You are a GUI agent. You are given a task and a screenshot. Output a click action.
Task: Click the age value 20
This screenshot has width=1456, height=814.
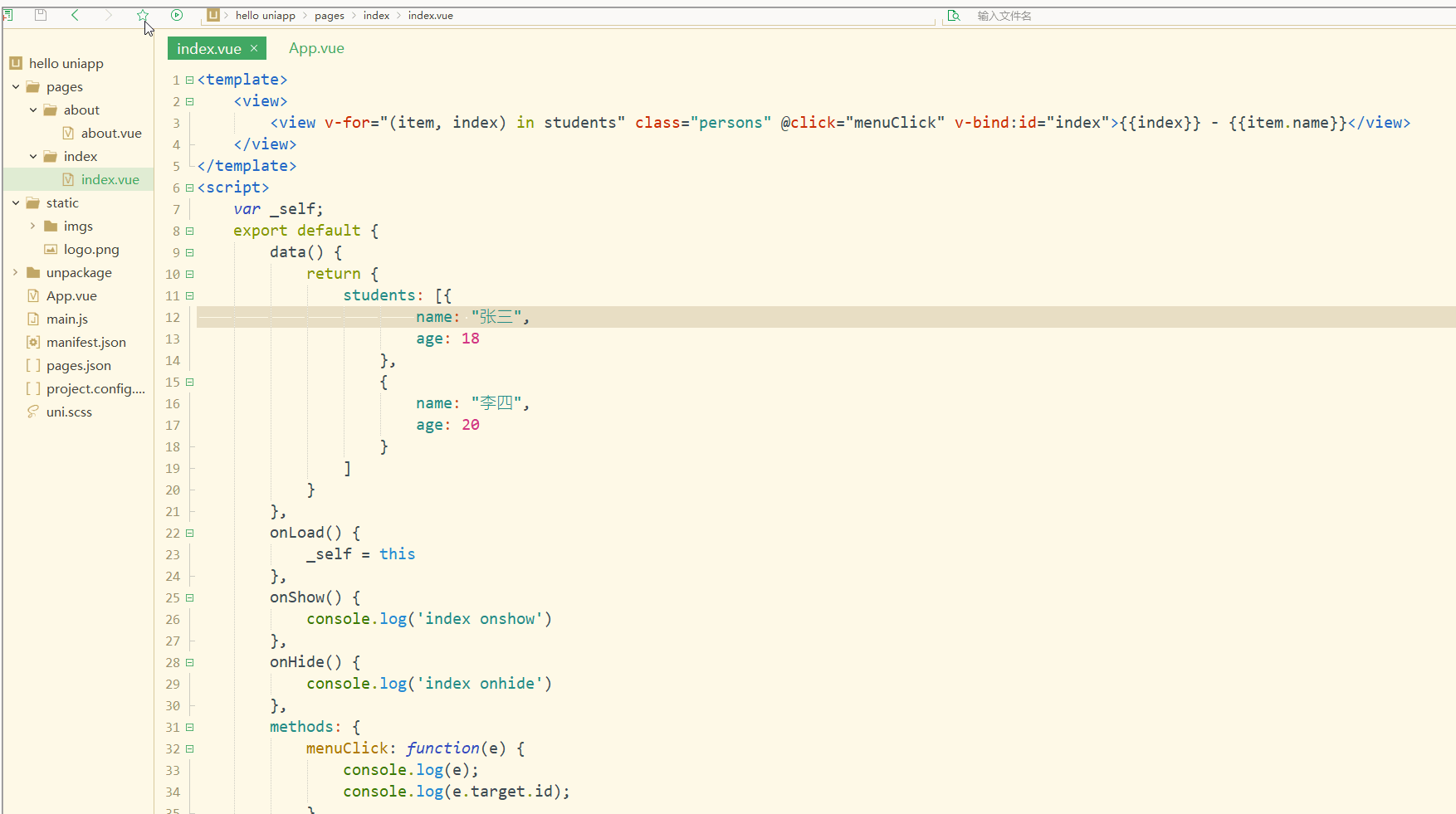point(471,425)
